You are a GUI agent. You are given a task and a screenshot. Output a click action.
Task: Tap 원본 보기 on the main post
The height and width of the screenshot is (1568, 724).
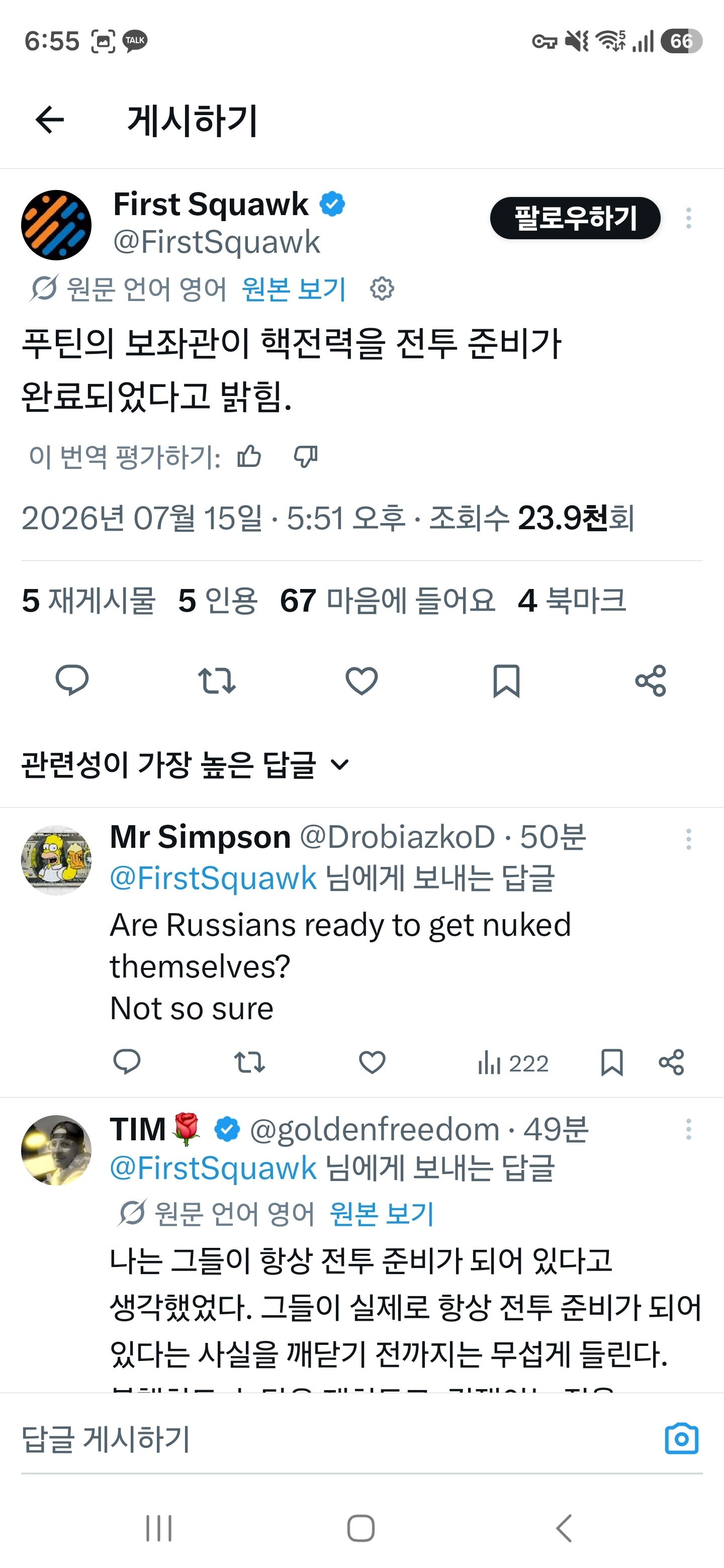click(294, 288)
